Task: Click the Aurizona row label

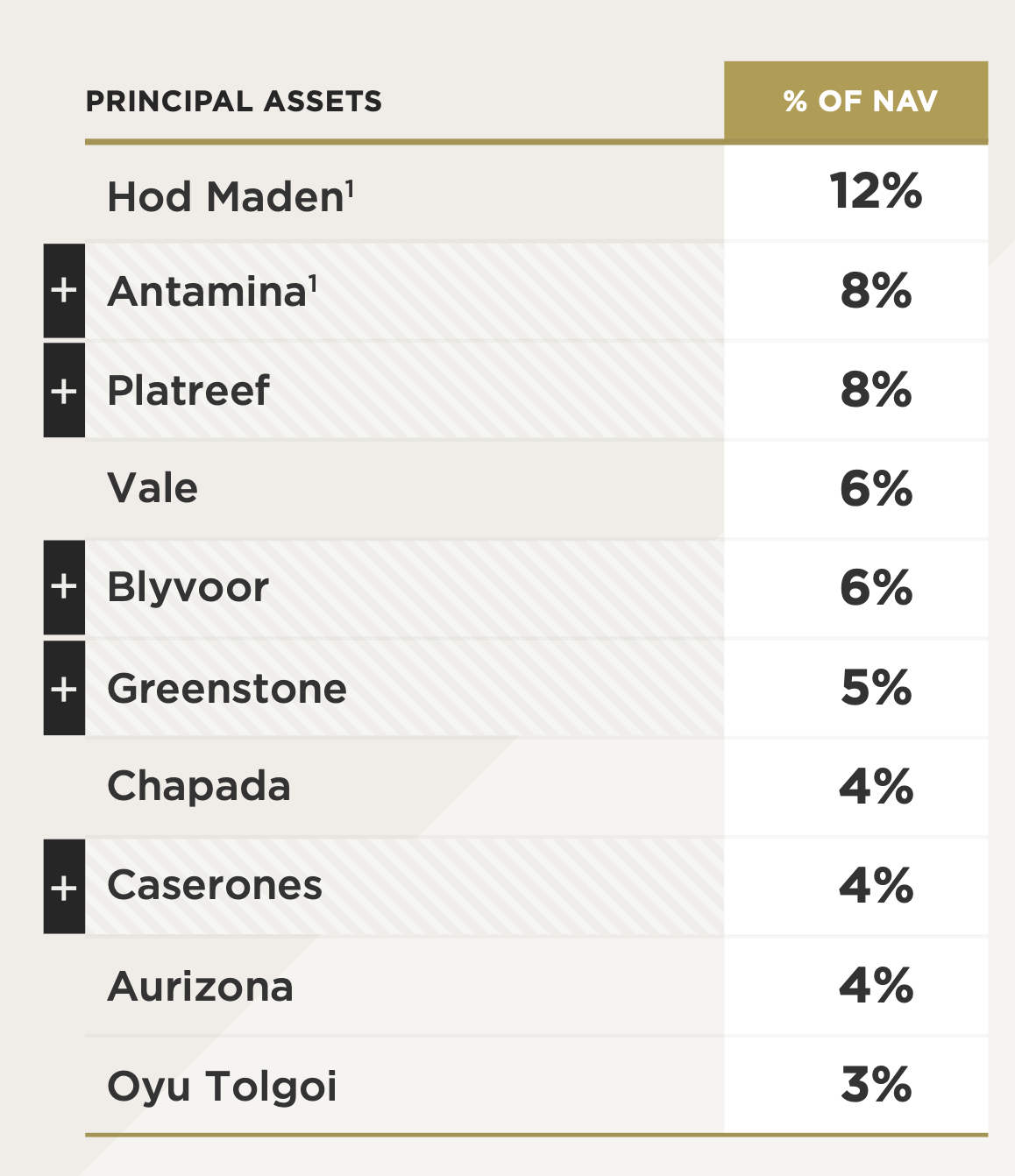Action: [x=200, y=987]
